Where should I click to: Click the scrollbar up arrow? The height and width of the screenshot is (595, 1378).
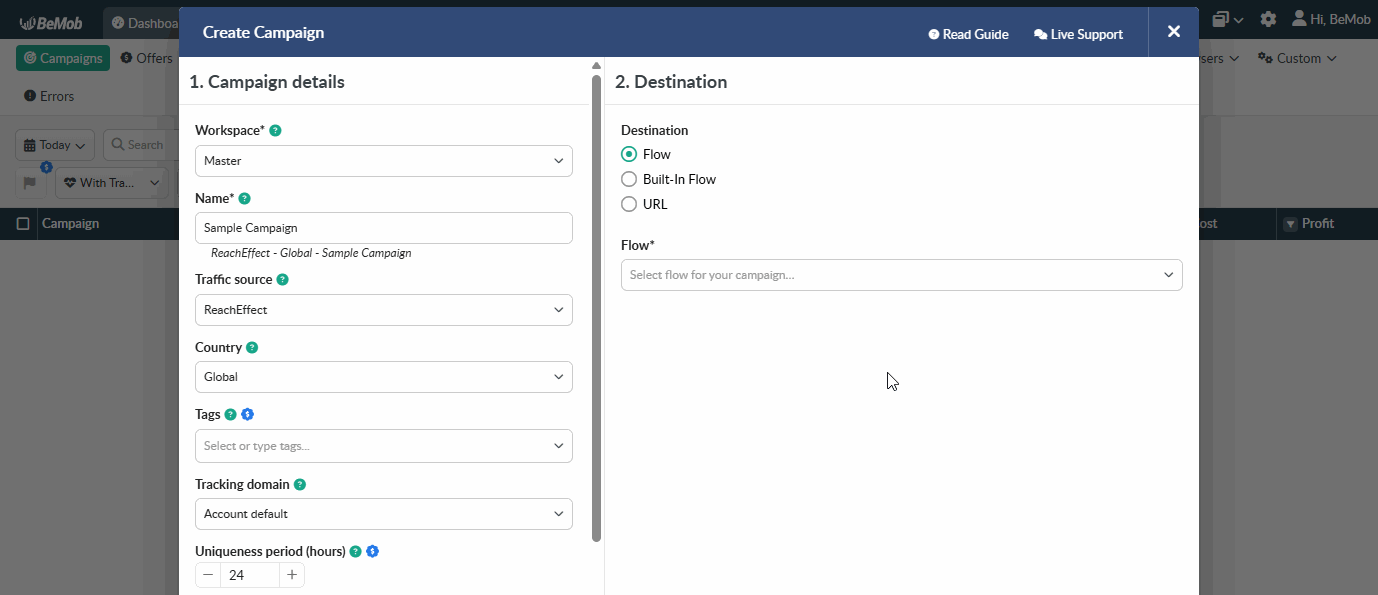[x=597, y=66]
